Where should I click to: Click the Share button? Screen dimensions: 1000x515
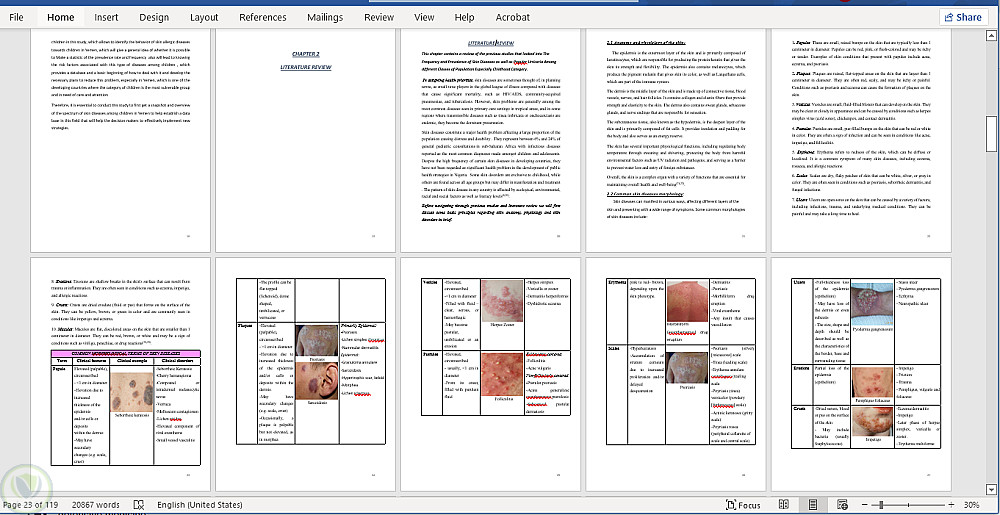(x=963, y=17)
